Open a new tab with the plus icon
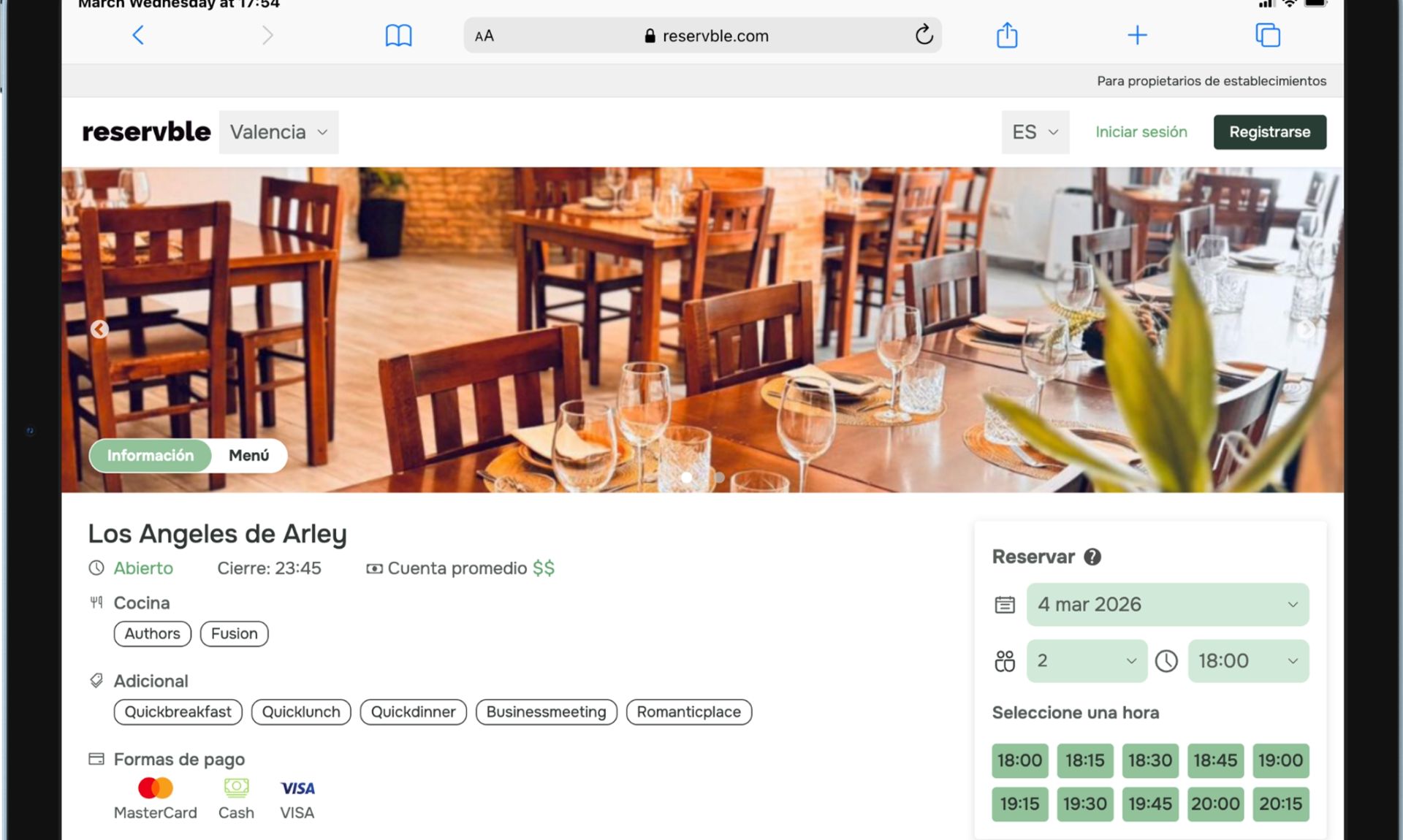Screen dimensions: 1403x840 click(x=1137, y=35)
